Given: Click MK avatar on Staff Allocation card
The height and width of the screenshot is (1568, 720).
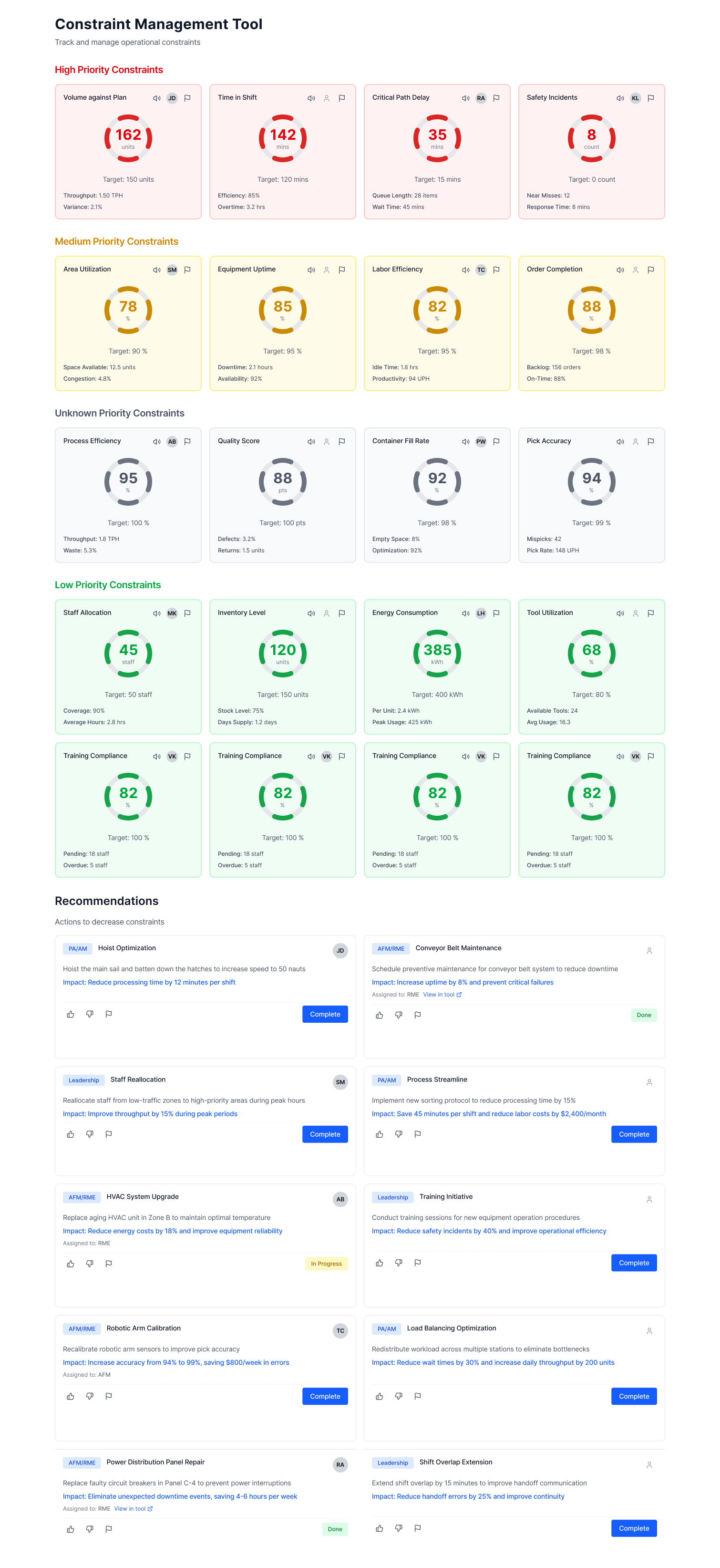Looking at the screenshot, I should pos(172,613).
